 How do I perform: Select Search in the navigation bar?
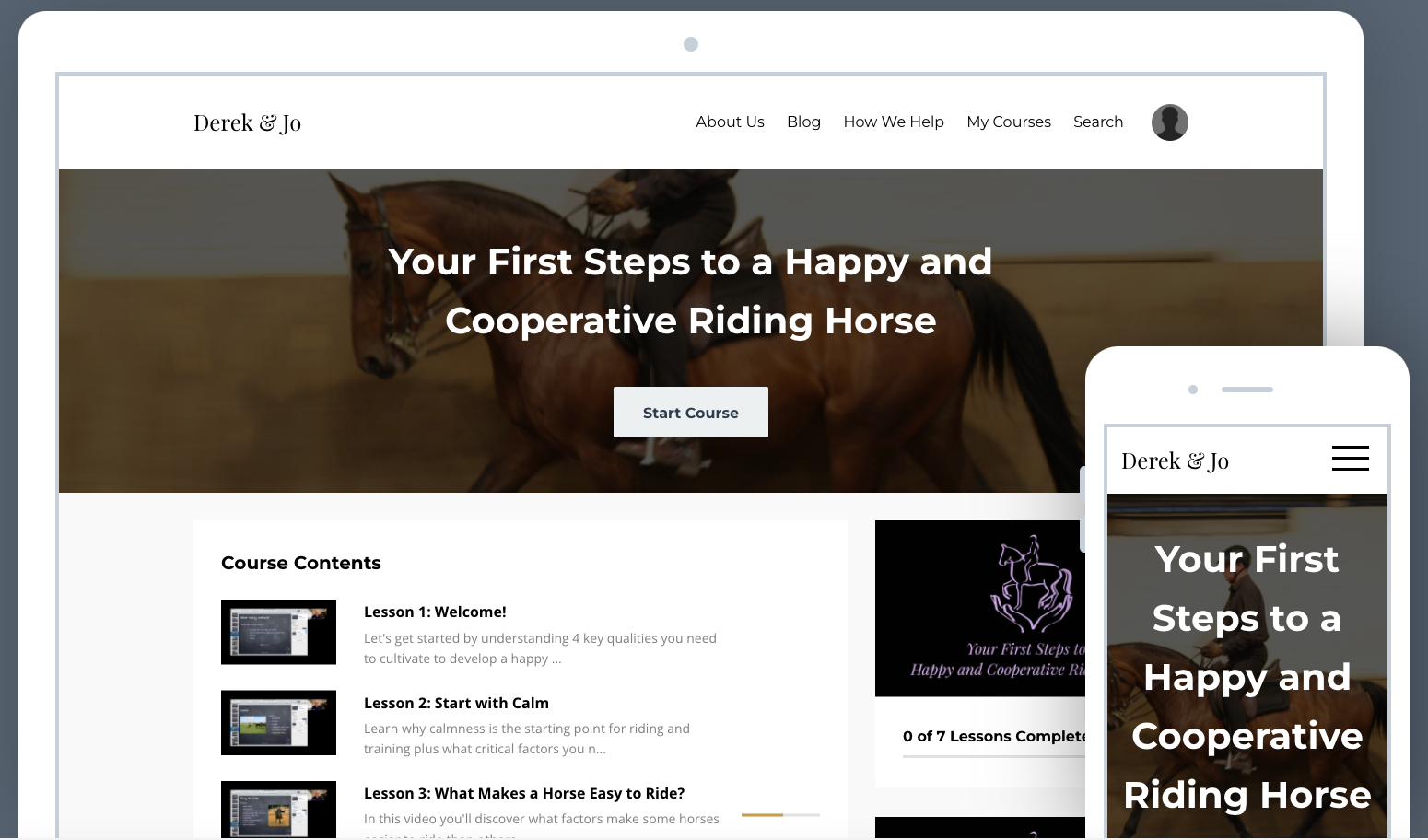coord(1098,122)
